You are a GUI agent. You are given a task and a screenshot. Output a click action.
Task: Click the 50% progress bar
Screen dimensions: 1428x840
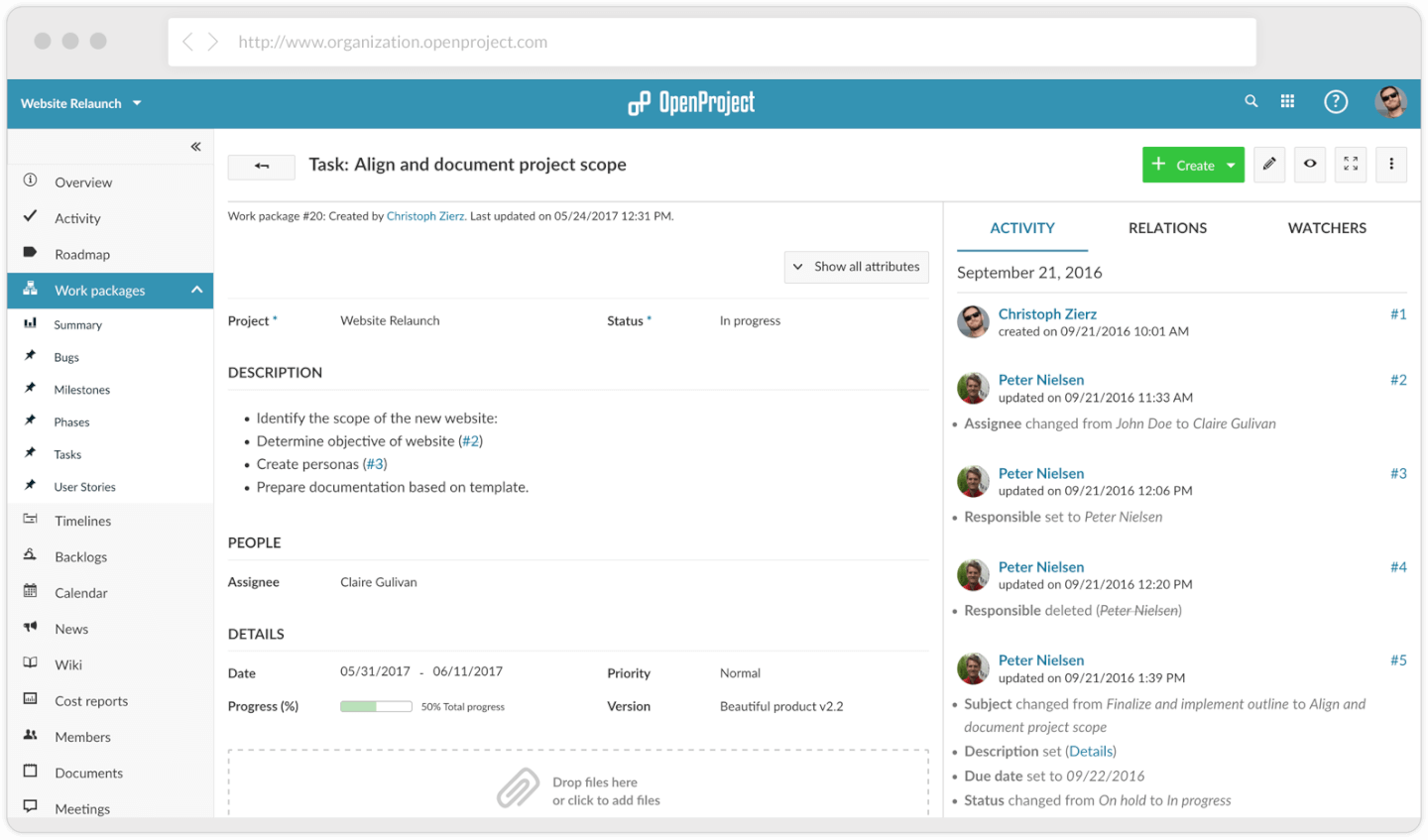click(x=376, y=706)
